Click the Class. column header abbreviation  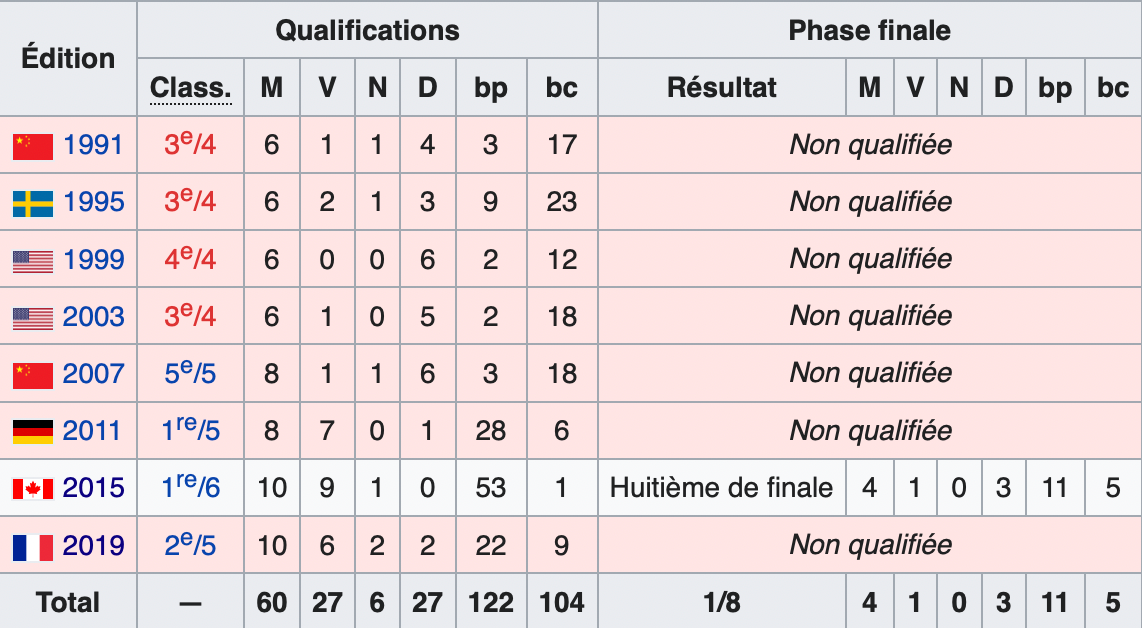(x=191, y=87)
